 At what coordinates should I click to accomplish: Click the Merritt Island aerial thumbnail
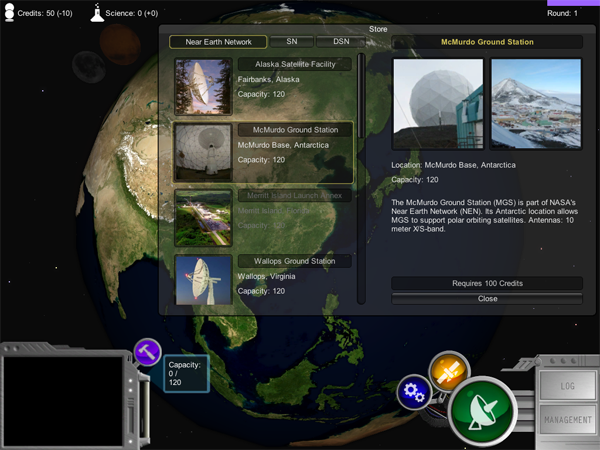coord(203,218)
